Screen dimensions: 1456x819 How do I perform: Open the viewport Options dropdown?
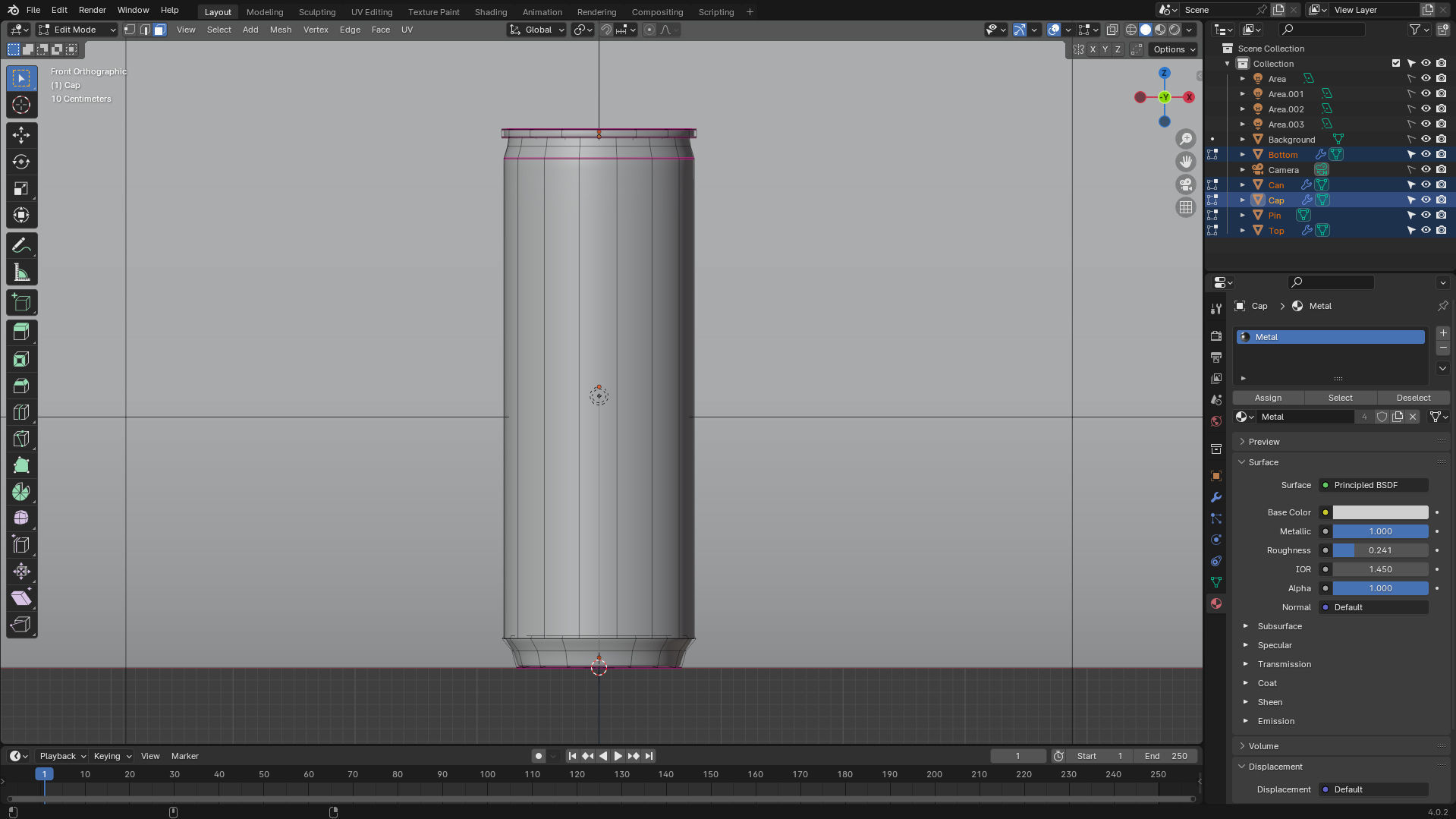pos(1175,49)
